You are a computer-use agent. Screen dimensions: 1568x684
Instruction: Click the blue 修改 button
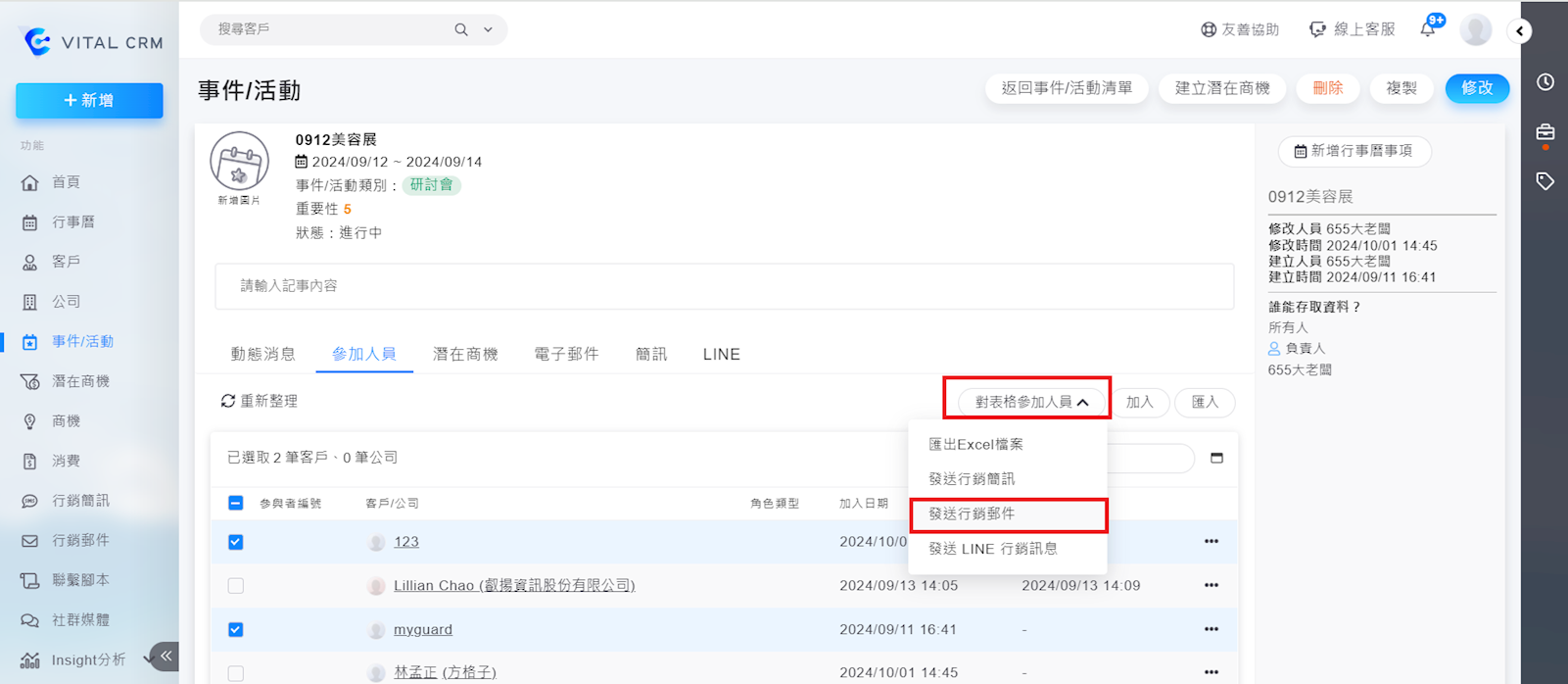[1477, 88]
